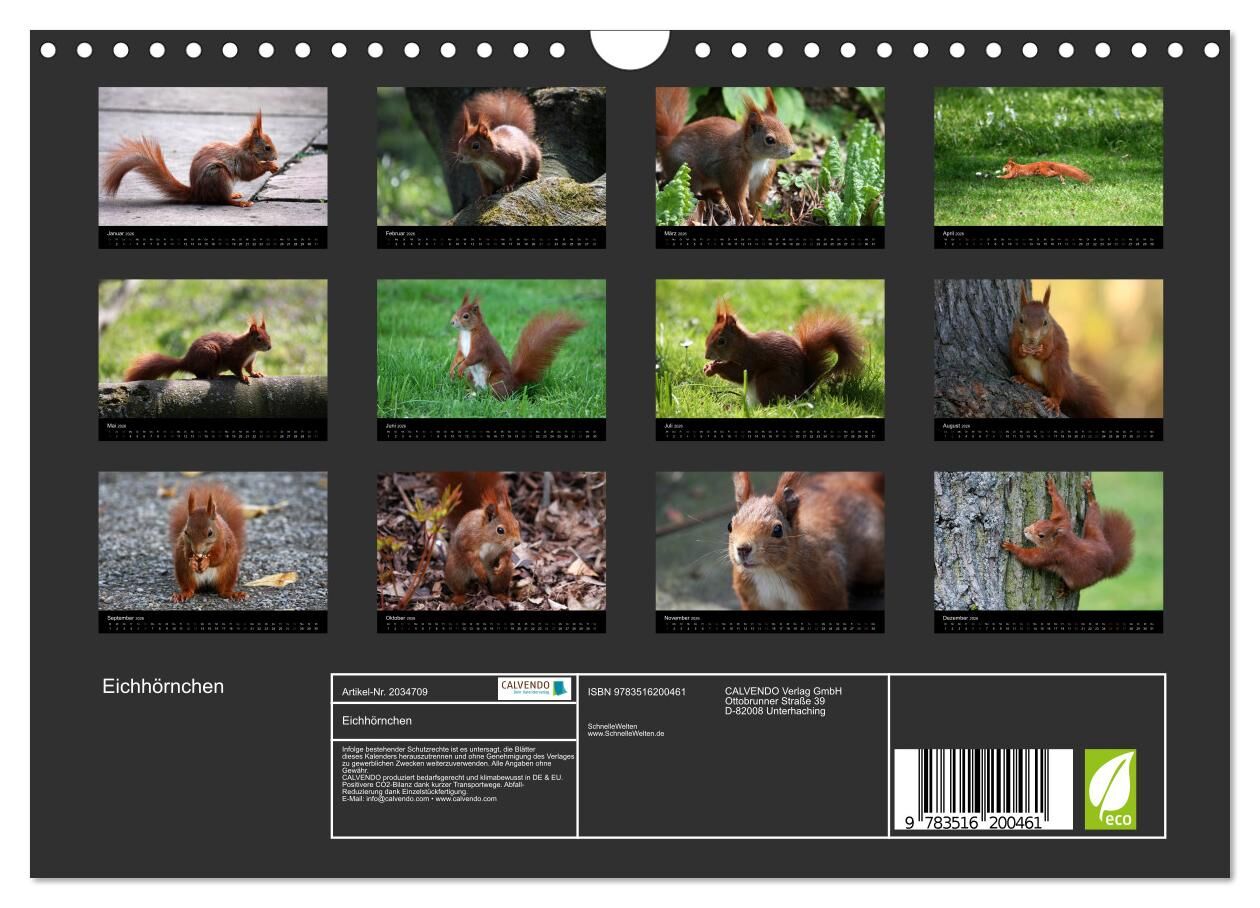The height and width of the screenshot is (908, 1260).
Task: Select the August squirrel on tree bark
Action: [1048, 348]
